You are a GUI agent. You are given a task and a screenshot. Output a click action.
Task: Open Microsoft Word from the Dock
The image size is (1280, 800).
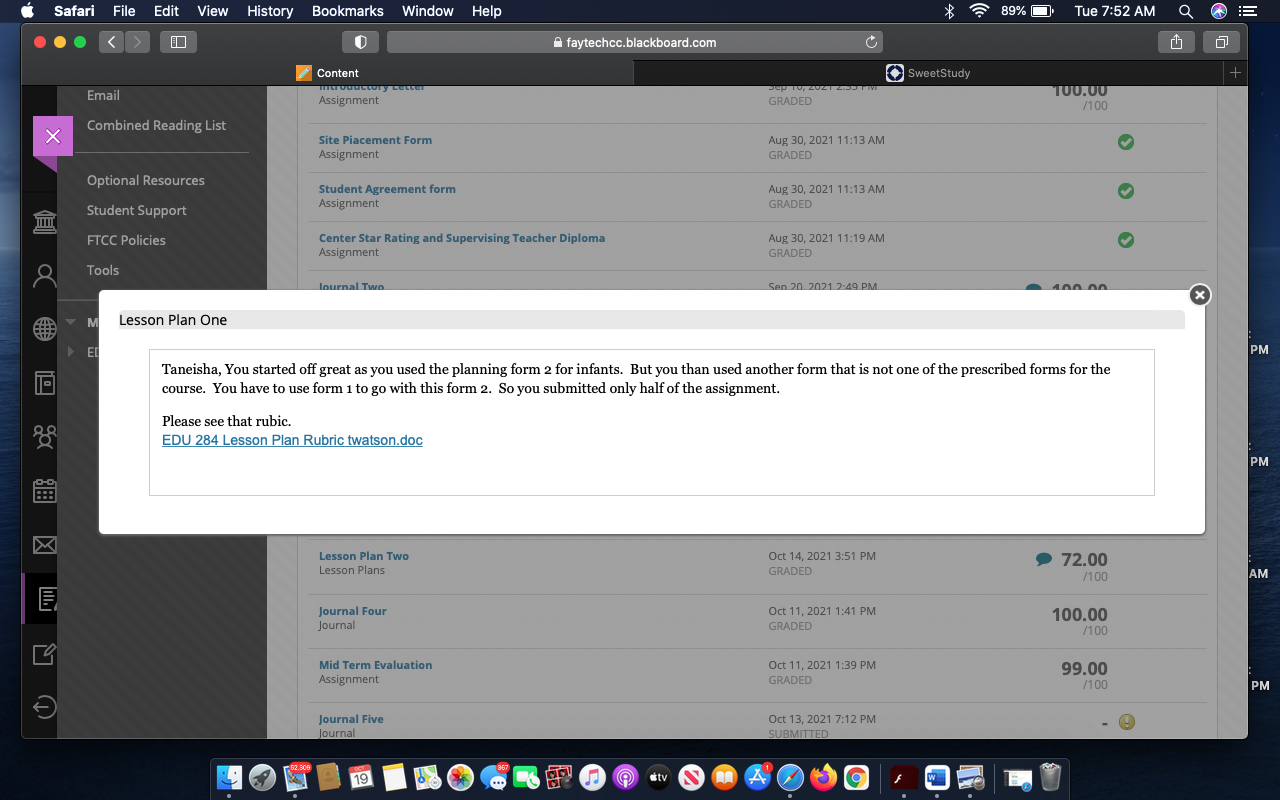pos(937,777)
